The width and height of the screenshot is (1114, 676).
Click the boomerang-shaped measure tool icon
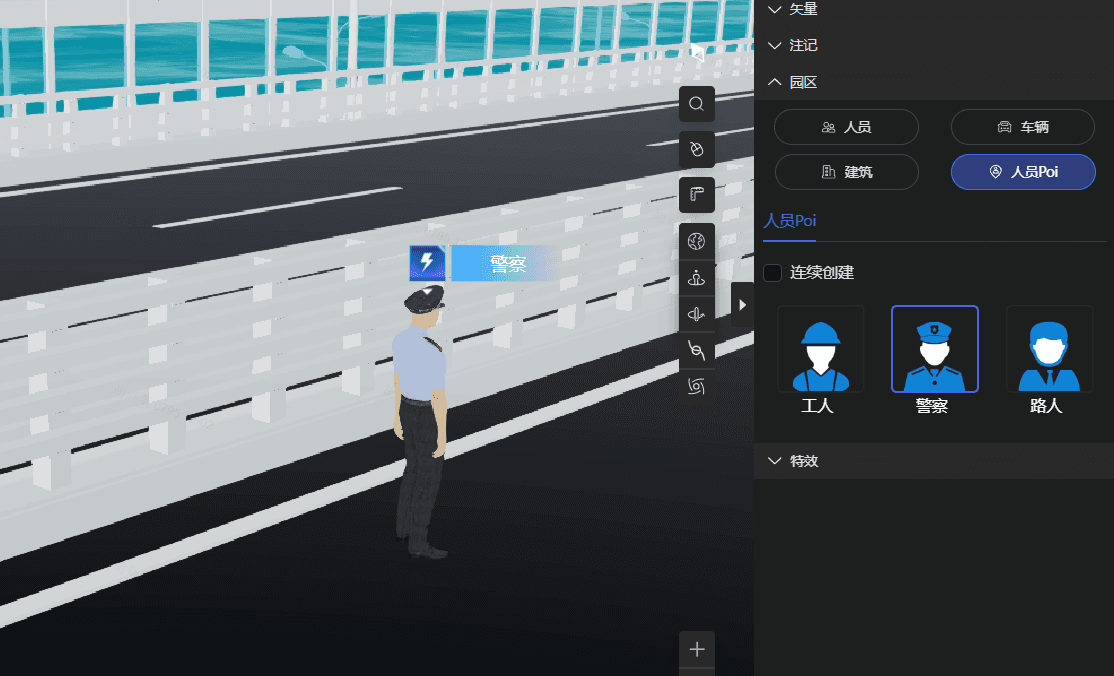697,195
